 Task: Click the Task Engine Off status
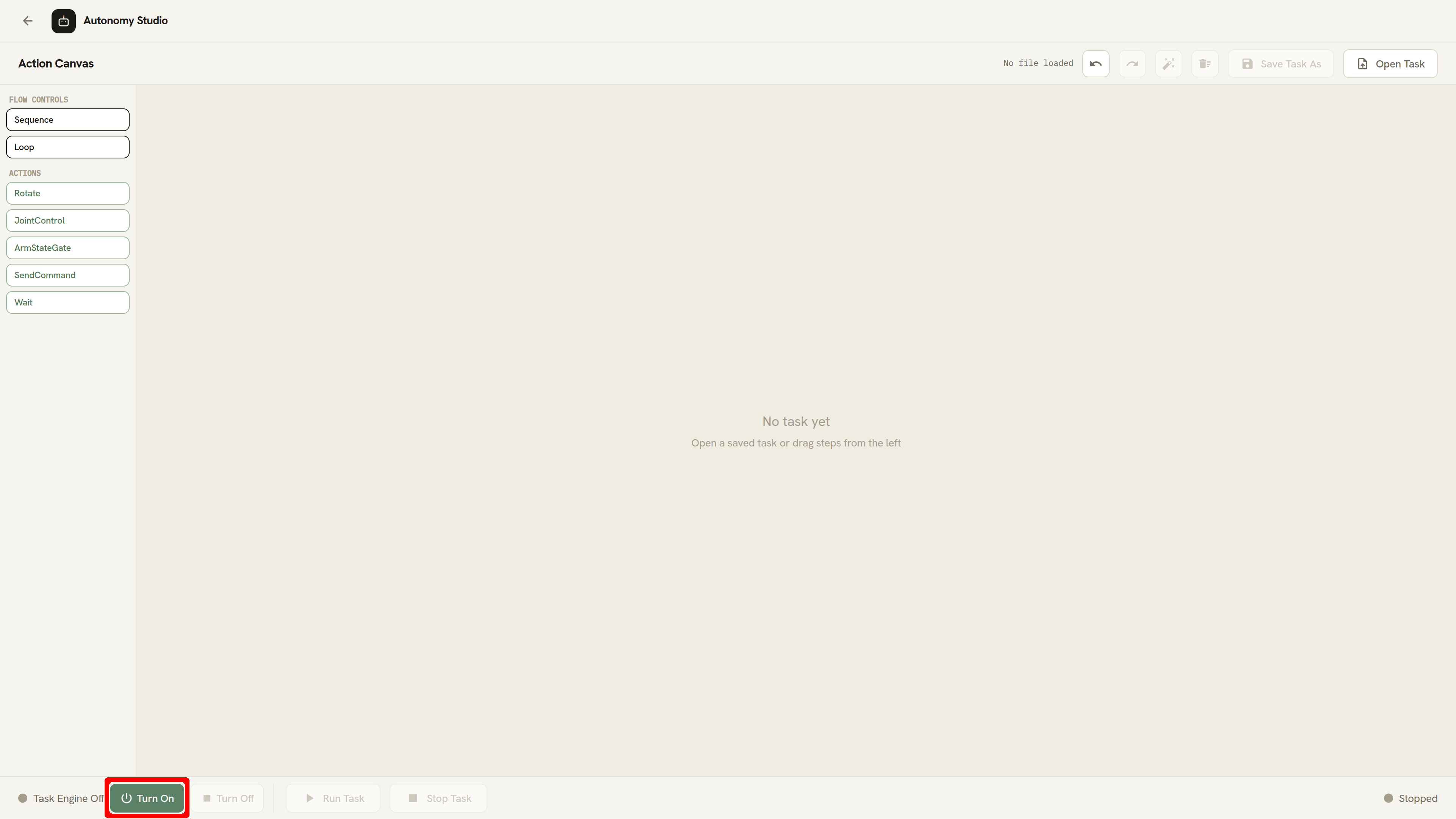coord(61,798)
